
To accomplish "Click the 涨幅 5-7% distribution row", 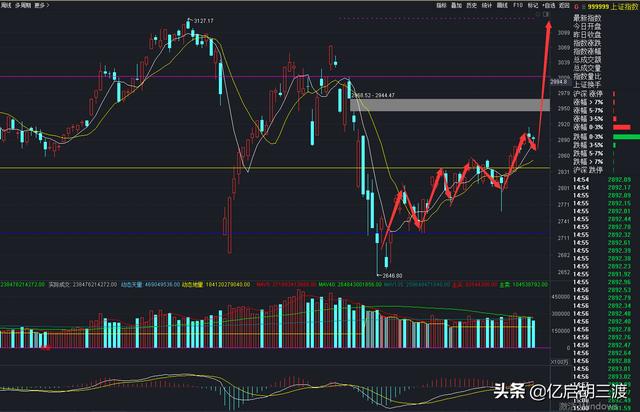I will (x=588, y=110).
